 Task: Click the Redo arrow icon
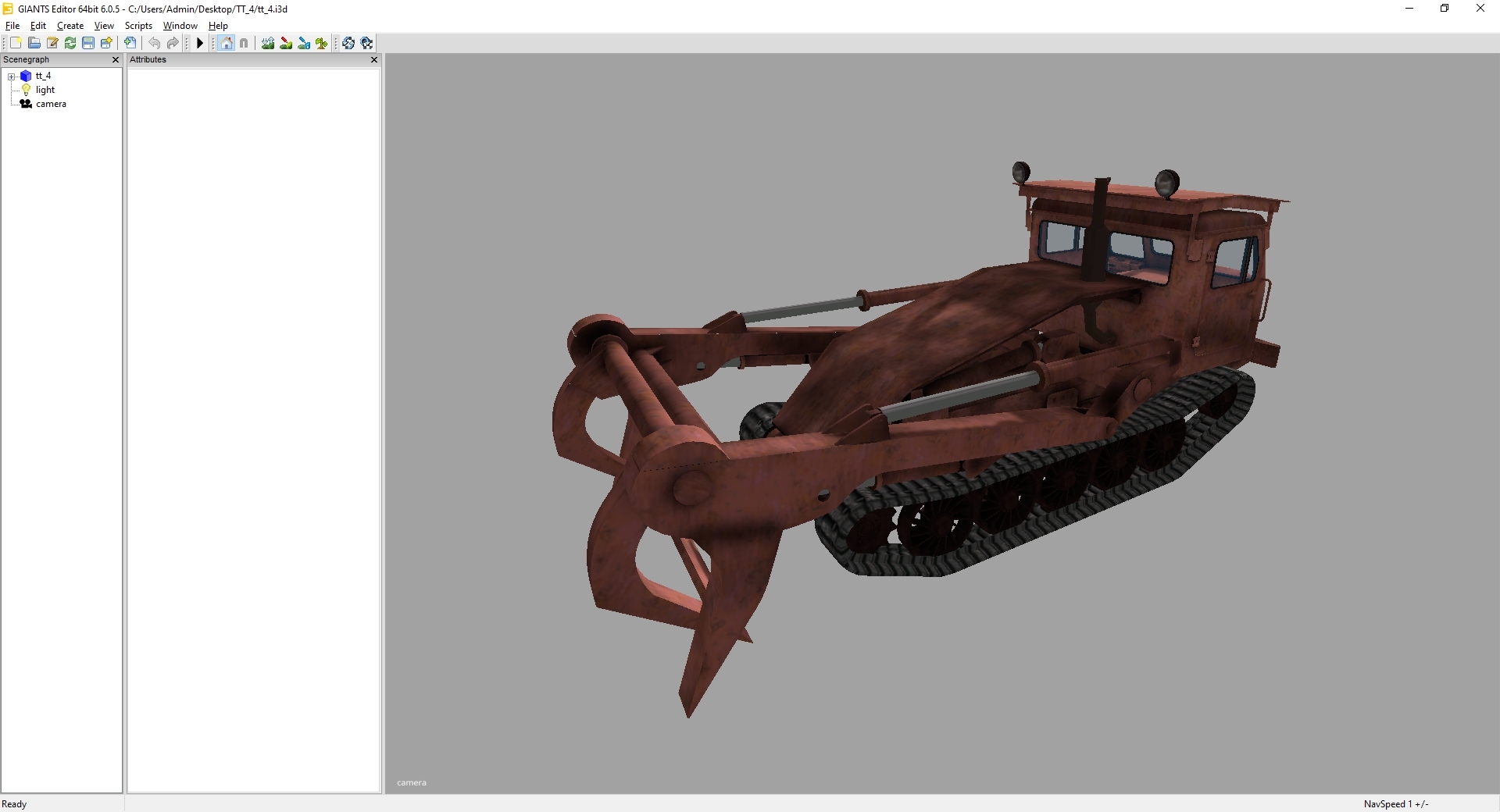173,43
